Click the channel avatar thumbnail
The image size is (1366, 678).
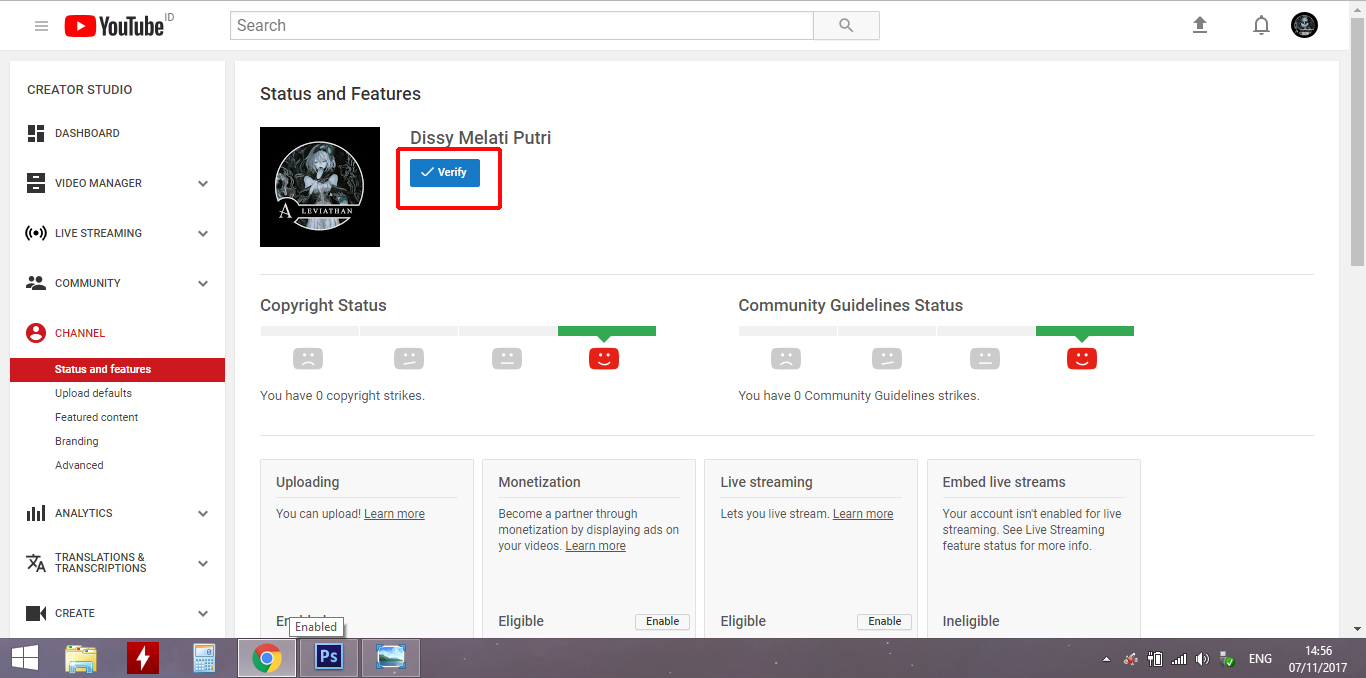coord(320,187)
